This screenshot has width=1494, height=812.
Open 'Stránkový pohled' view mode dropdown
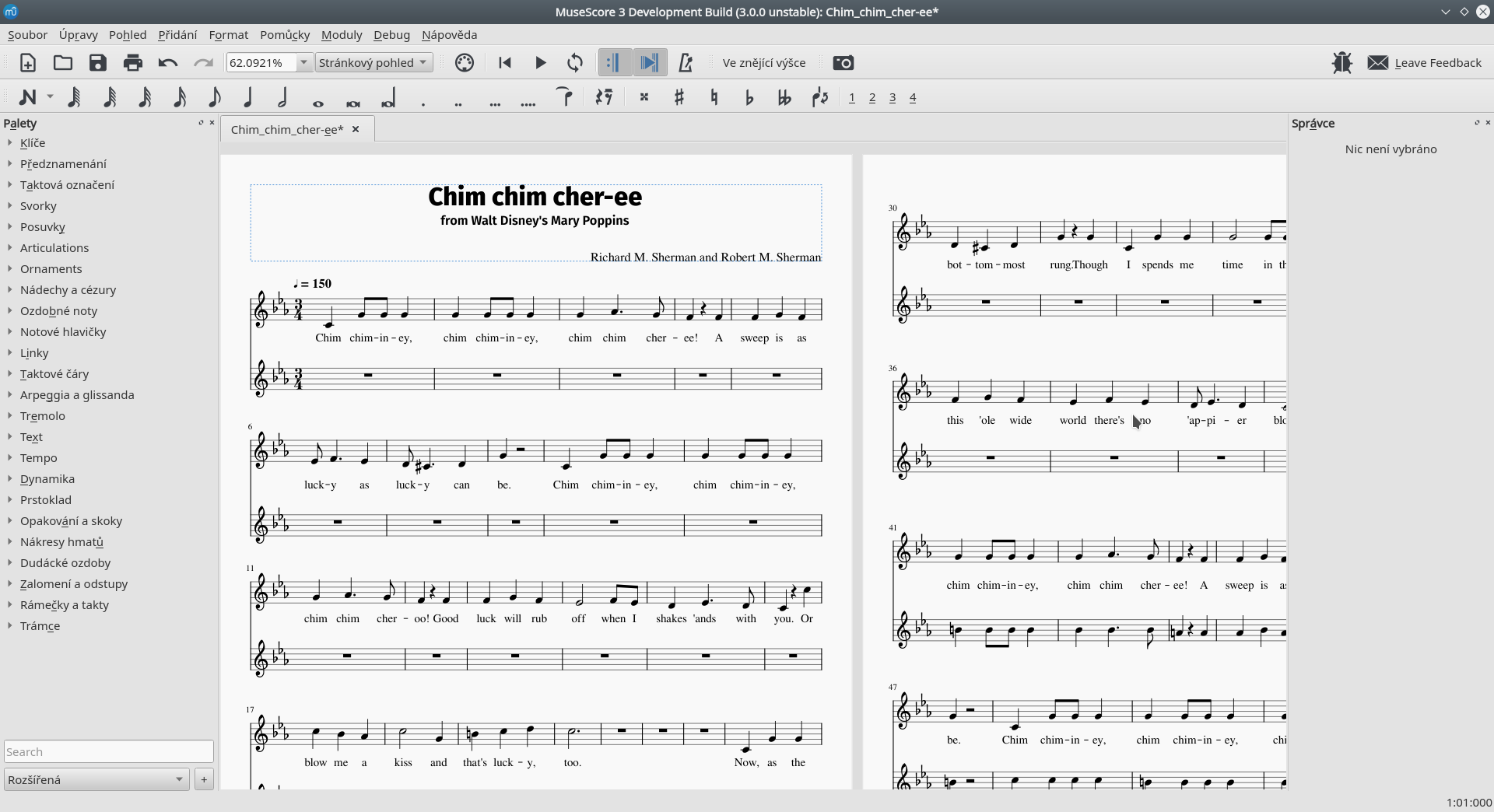[x=374, y=63]
